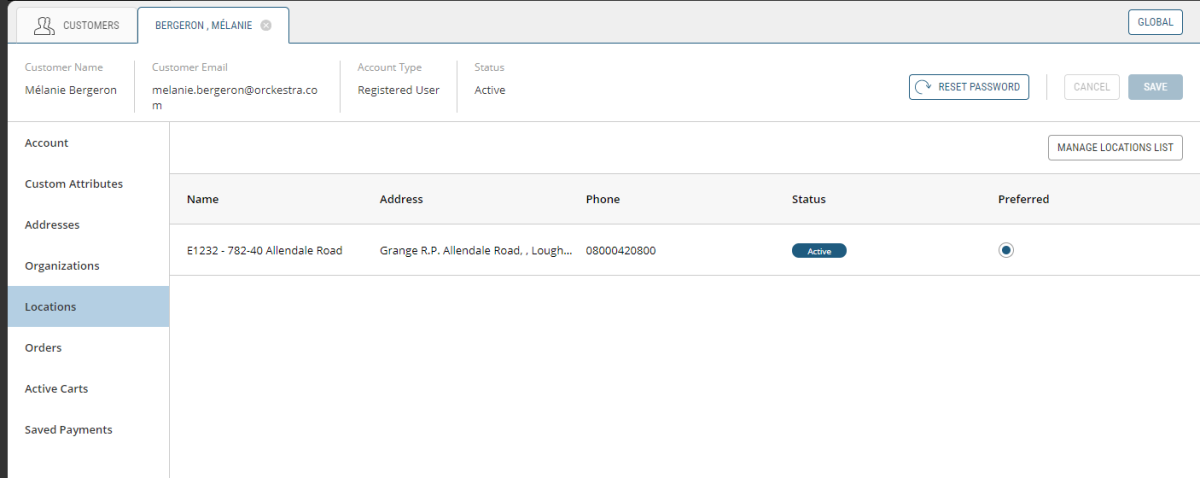Click the reset password circular arrow icon
The image size is (1200, 478).
[x=924, y=87]
